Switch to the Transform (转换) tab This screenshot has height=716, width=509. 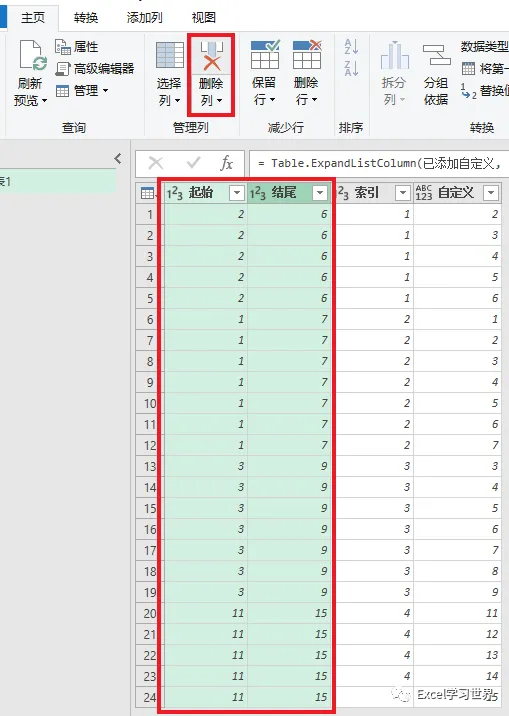point(86,18)
